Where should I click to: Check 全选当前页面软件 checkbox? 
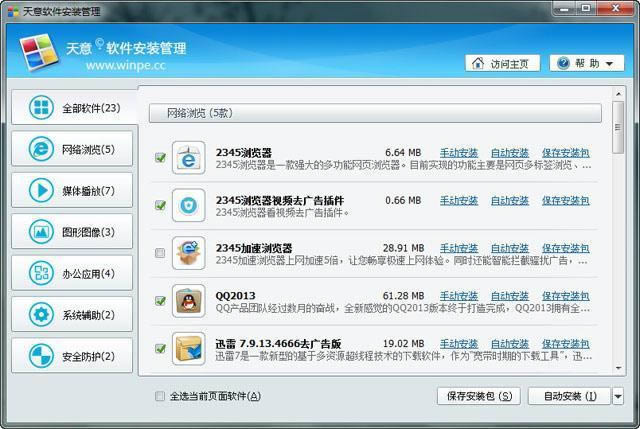(x=160, y=396)
